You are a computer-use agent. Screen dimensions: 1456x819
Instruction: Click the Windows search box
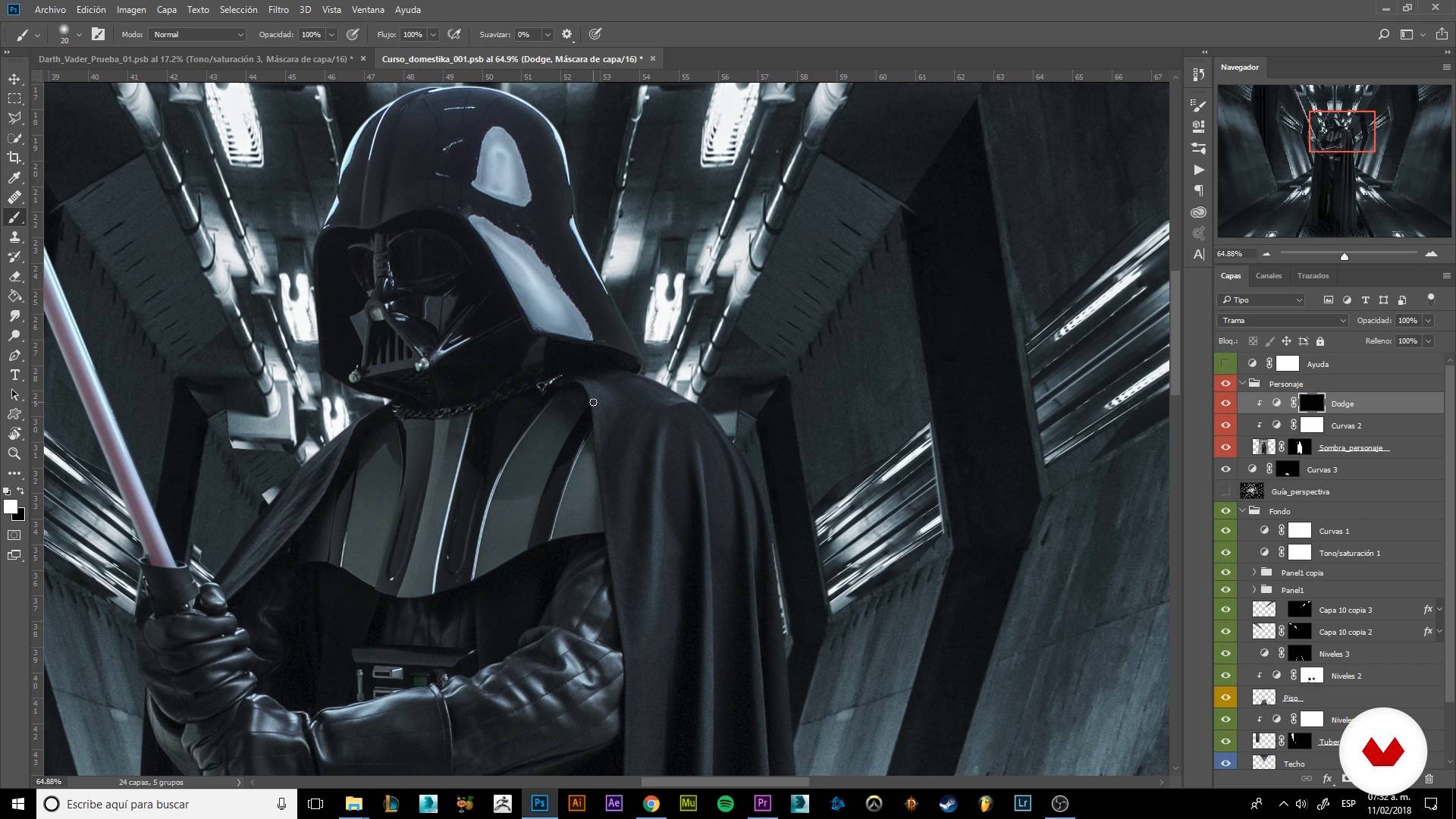tap(166, 804)
